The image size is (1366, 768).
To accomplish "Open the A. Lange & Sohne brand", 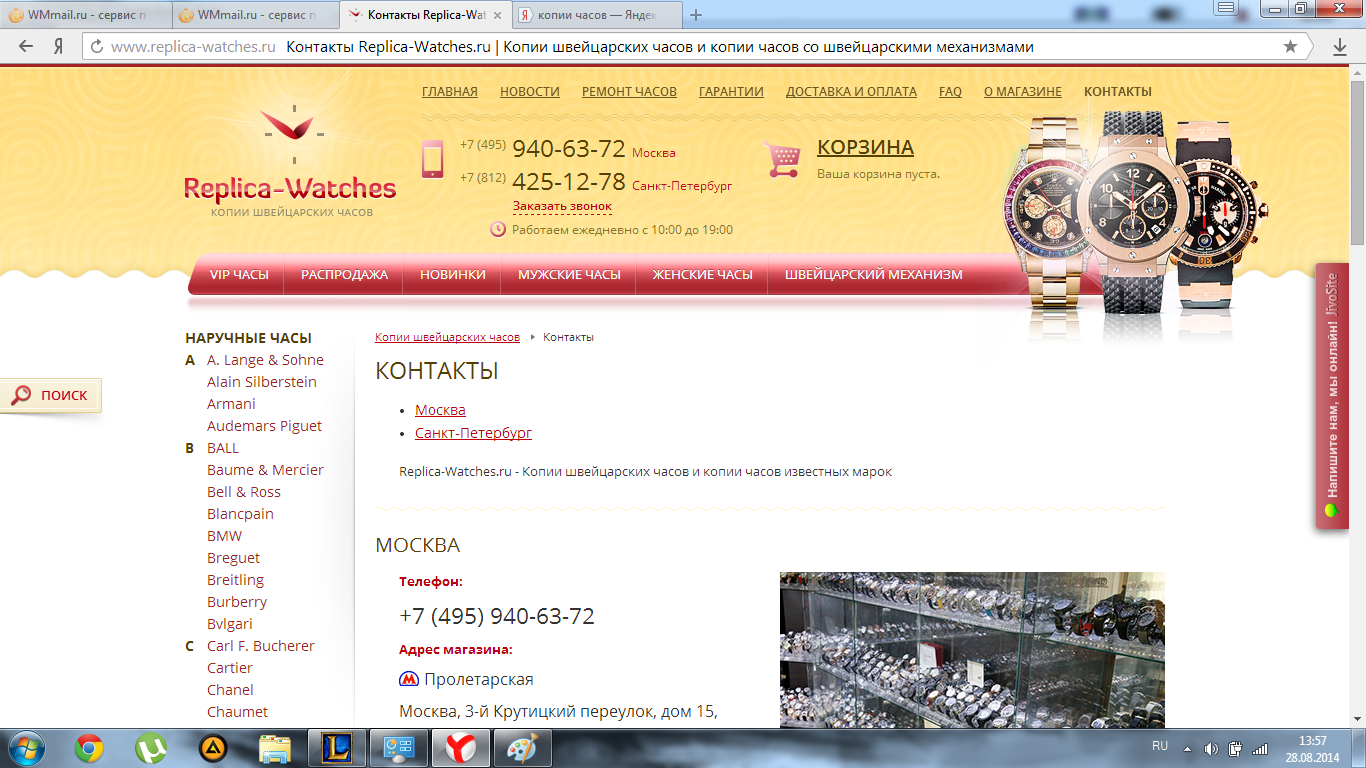I will 265,360.
